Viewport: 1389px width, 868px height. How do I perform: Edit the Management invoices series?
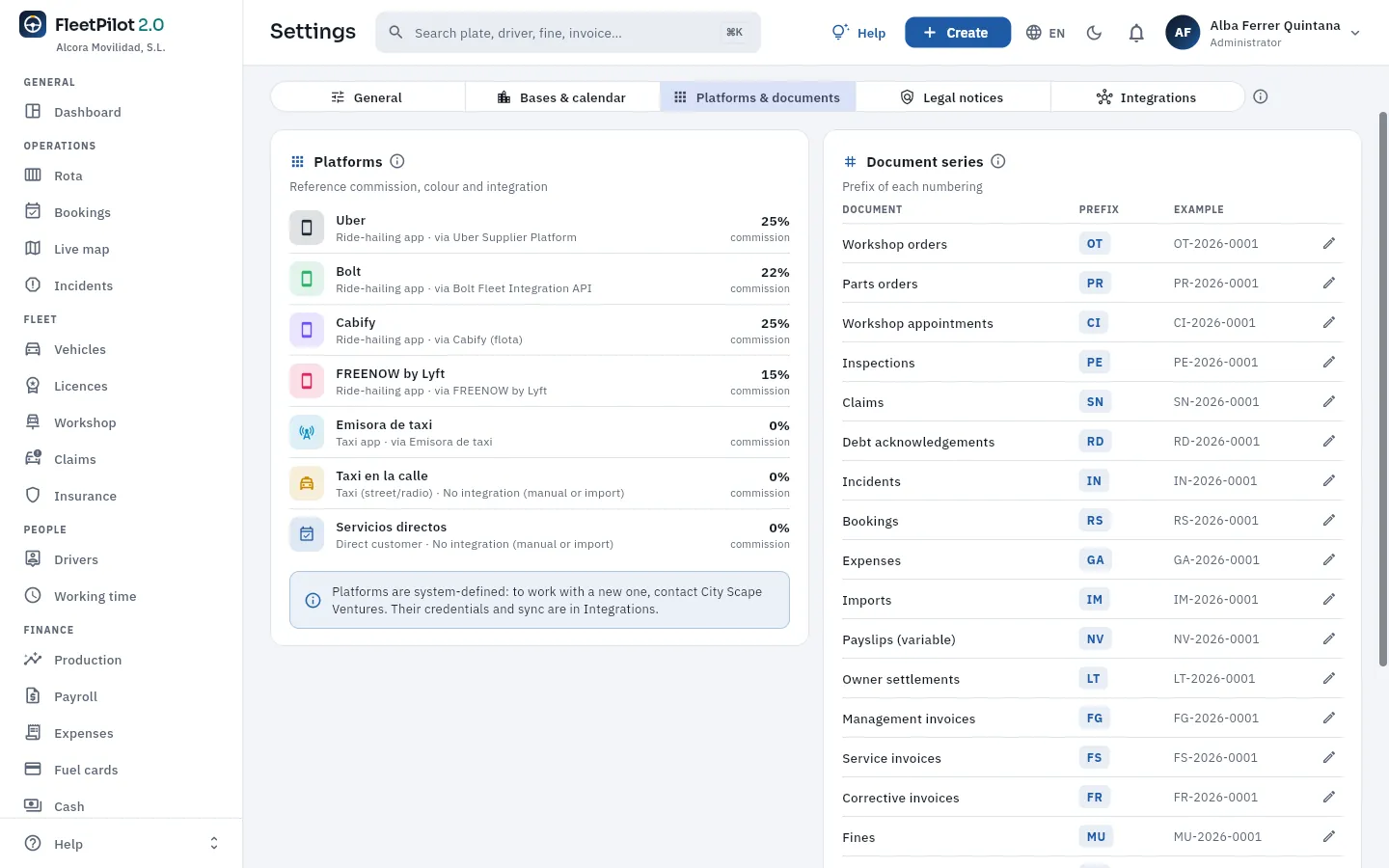[1328, 719]
